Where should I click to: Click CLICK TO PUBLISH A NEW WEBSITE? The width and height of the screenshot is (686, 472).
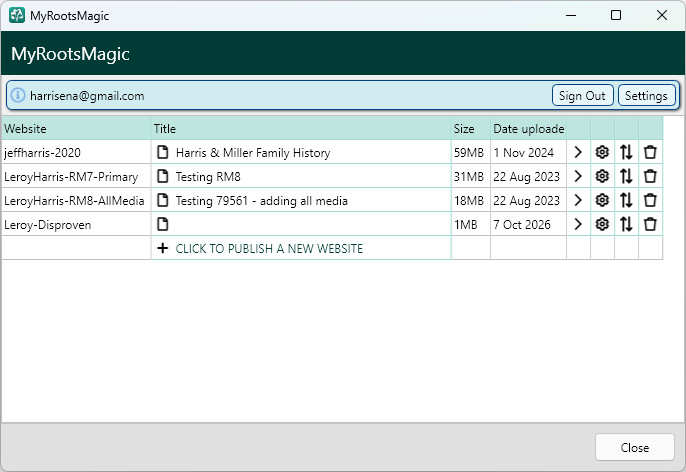tap(269, 248)
